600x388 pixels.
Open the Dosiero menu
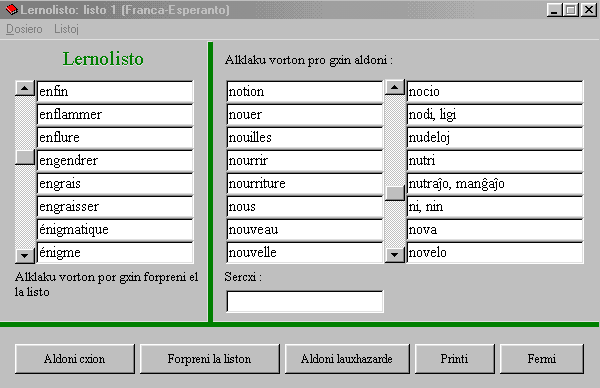pos(24,29)
